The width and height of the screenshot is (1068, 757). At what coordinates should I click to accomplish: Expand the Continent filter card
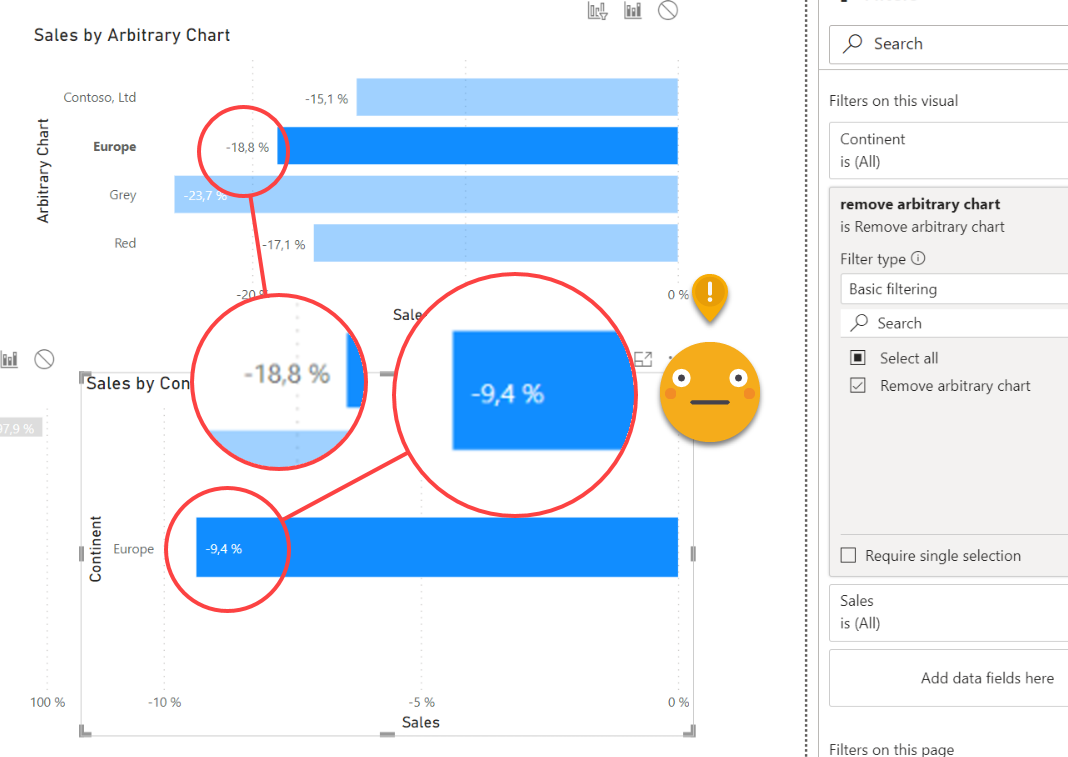pos(950,150)
